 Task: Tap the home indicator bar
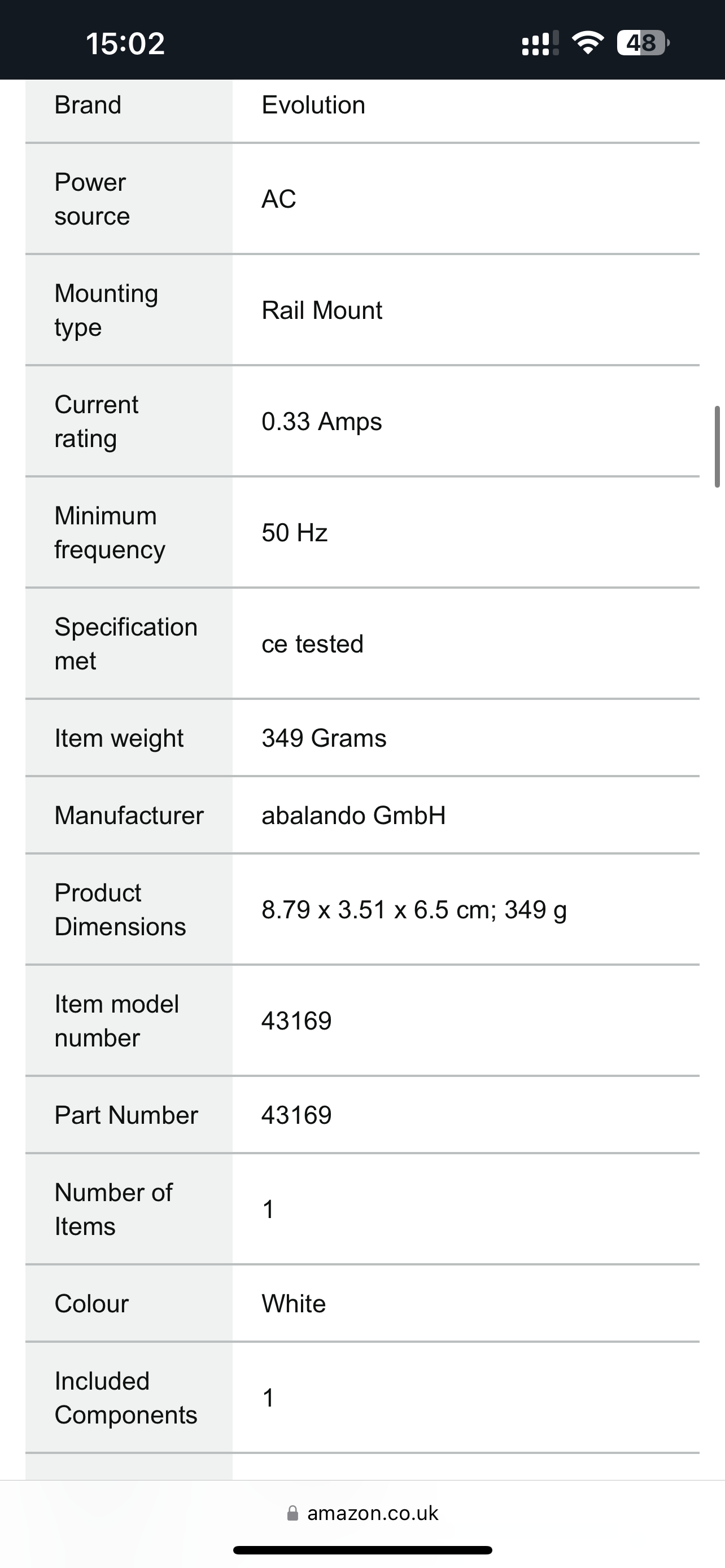[x=363, y=1550]
